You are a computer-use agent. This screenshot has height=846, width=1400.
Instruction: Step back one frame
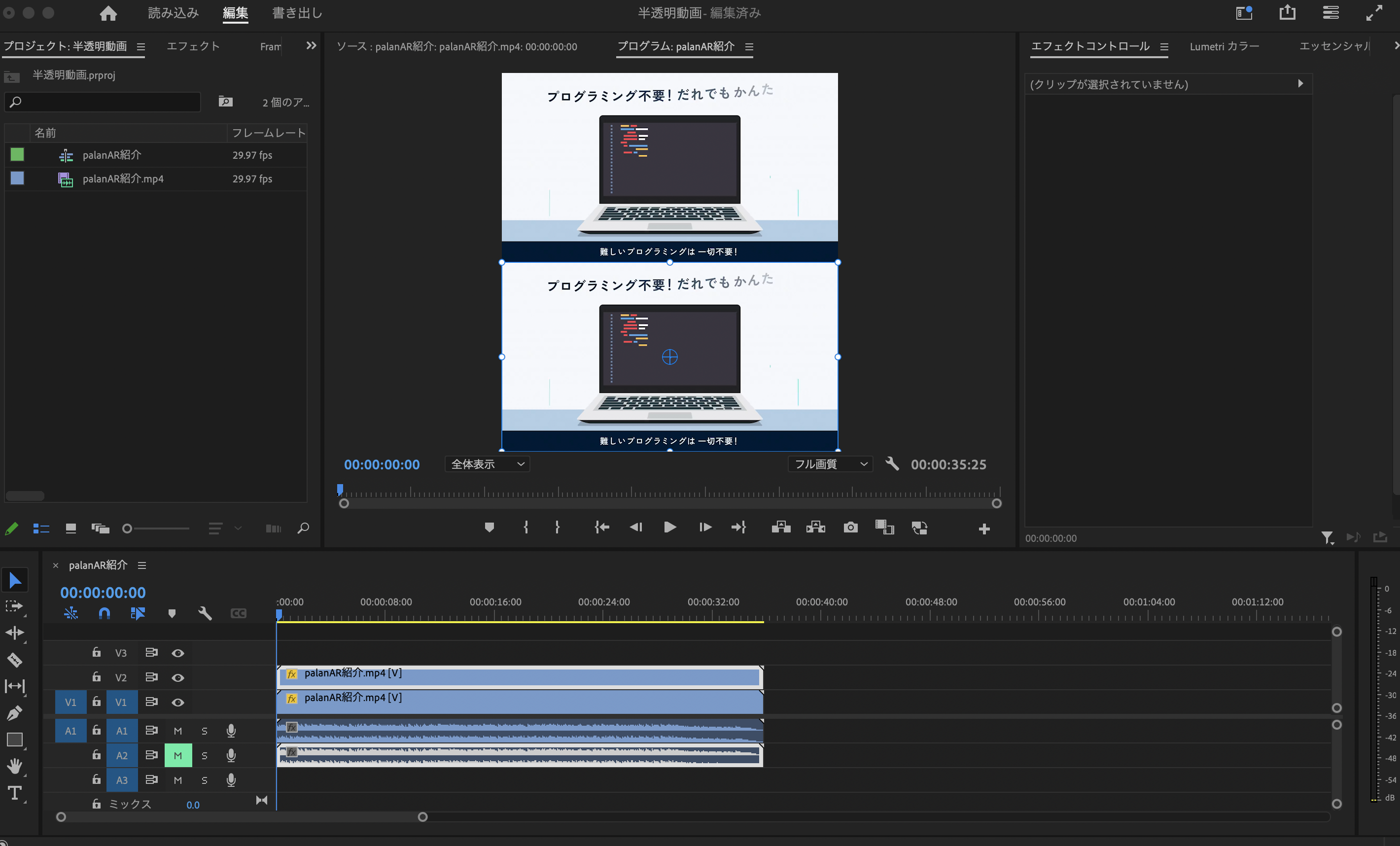(636, 528)
